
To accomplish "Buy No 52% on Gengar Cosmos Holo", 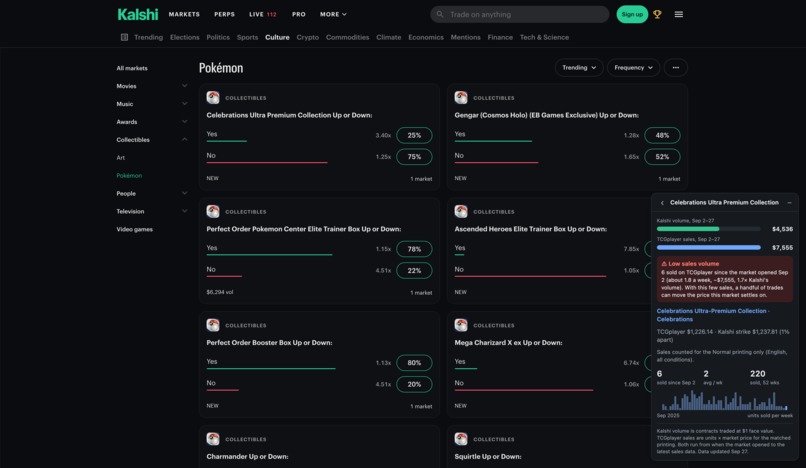I will (662, 157).
